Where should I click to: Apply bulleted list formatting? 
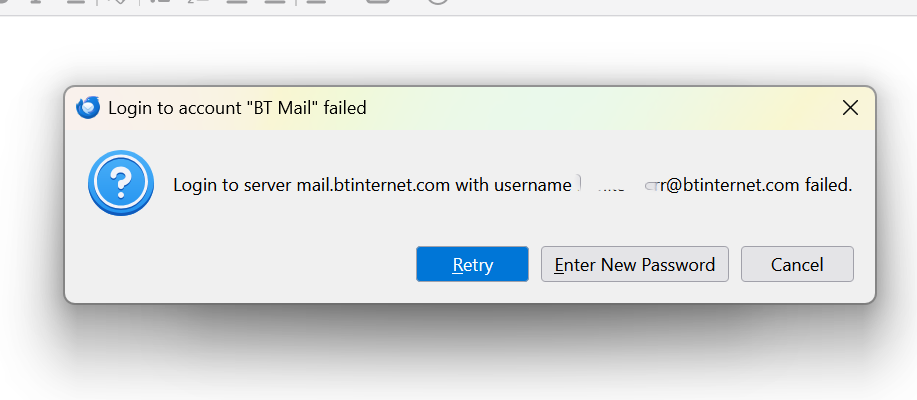160,2
